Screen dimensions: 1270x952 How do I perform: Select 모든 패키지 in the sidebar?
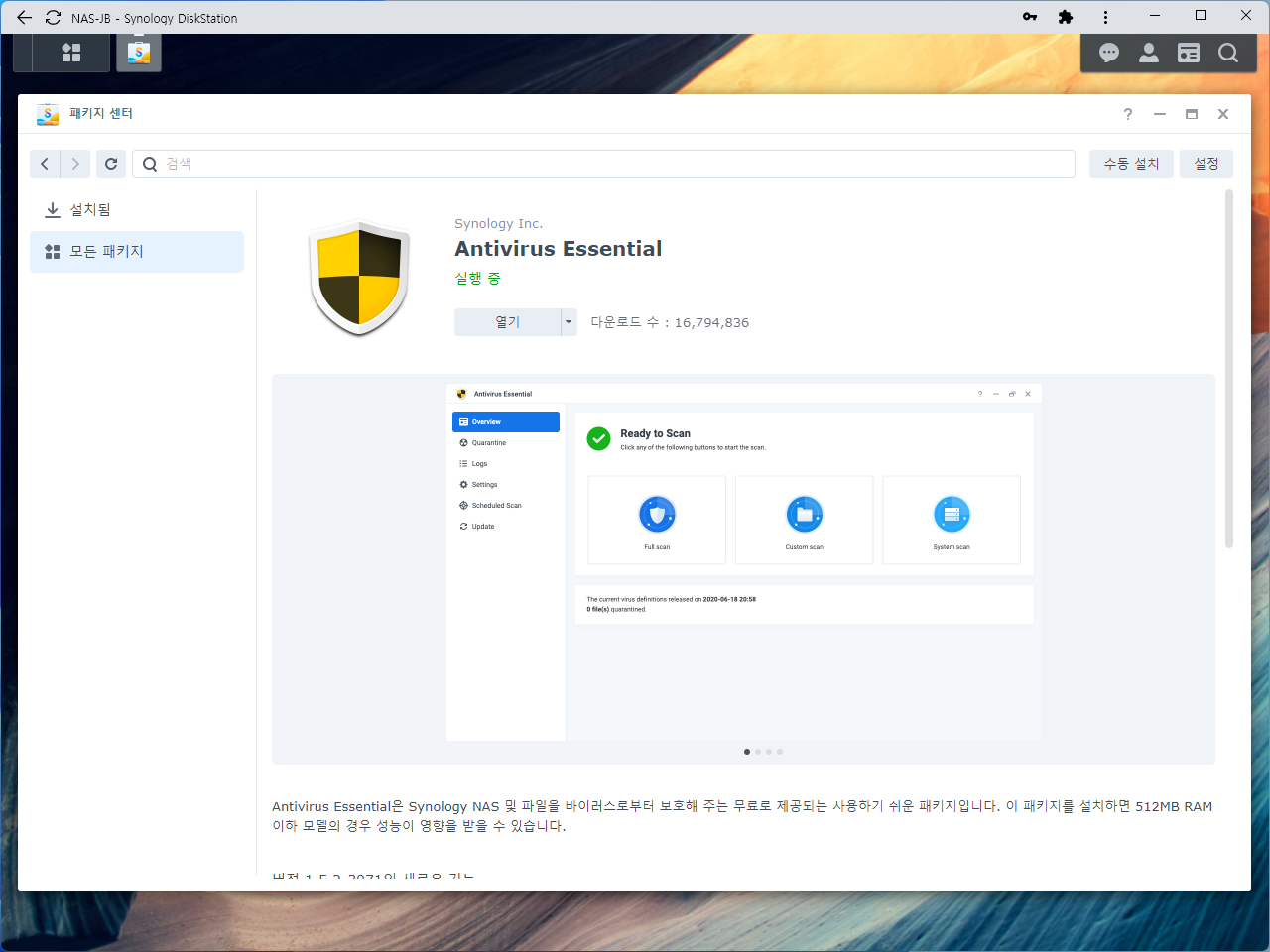[x=137, y=252]
